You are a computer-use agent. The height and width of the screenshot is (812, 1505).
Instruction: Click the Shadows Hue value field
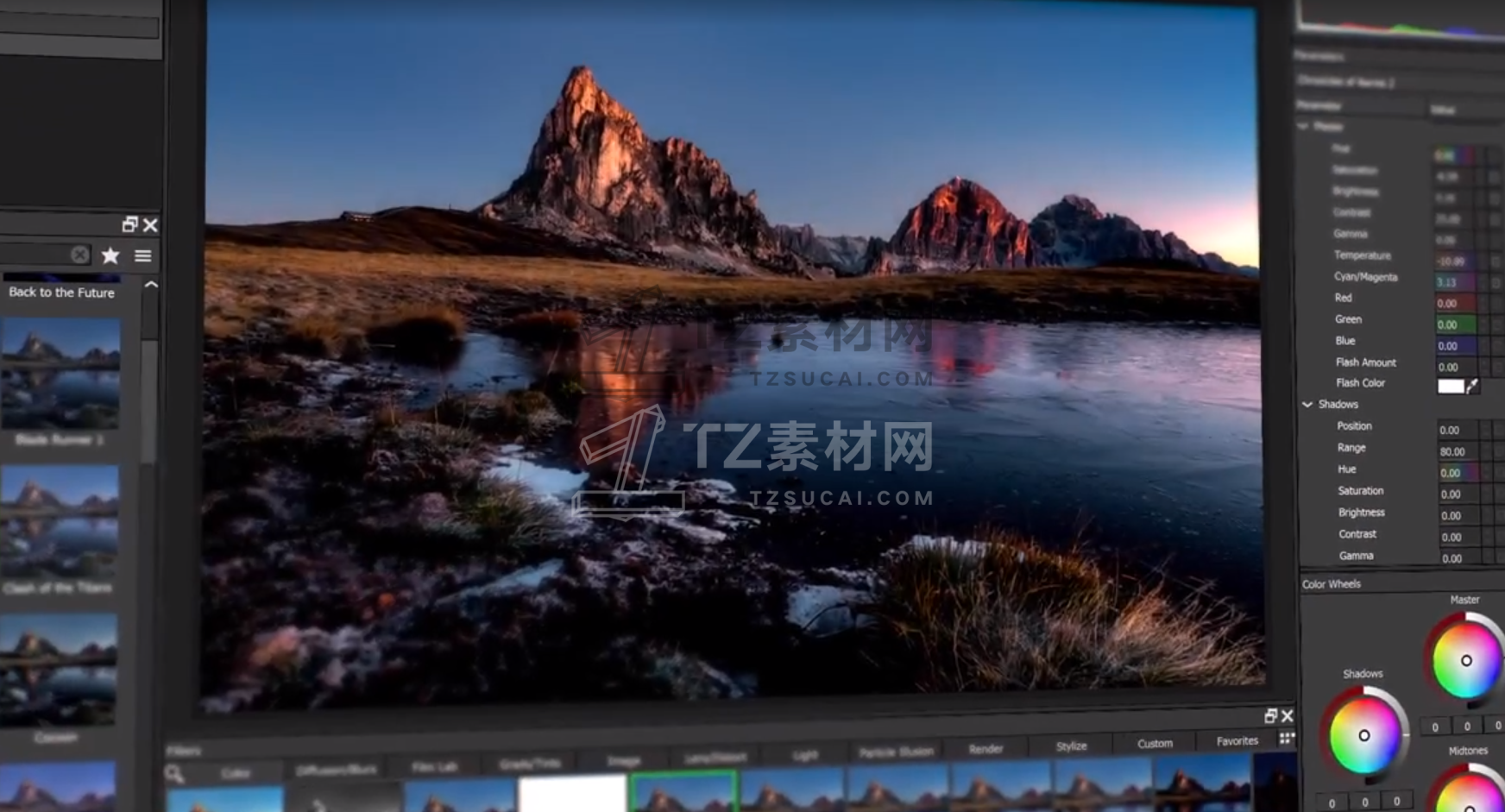tap(1458, 473)
